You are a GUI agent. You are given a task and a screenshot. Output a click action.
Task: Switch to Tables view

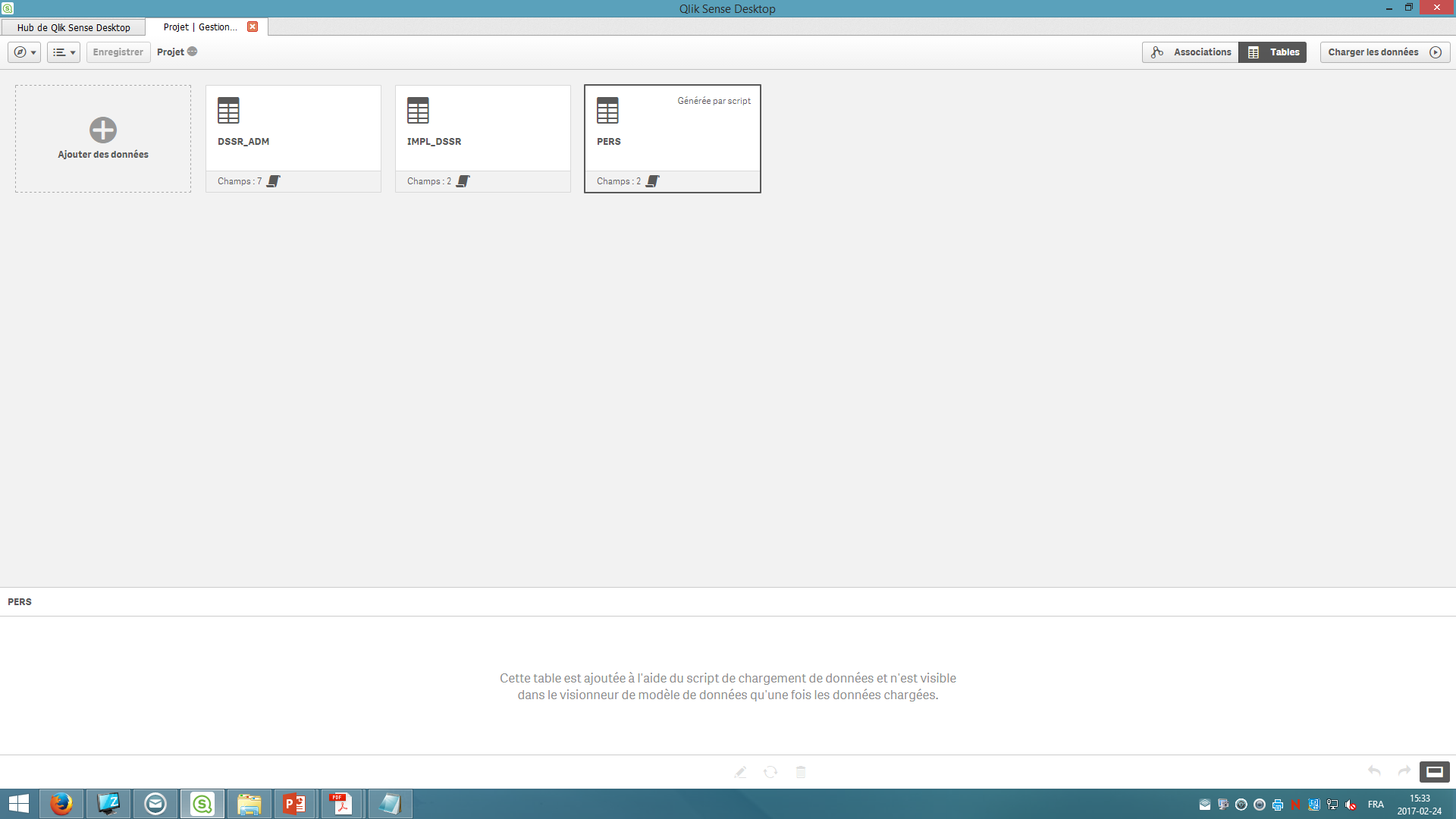[x=1273, y=52]
